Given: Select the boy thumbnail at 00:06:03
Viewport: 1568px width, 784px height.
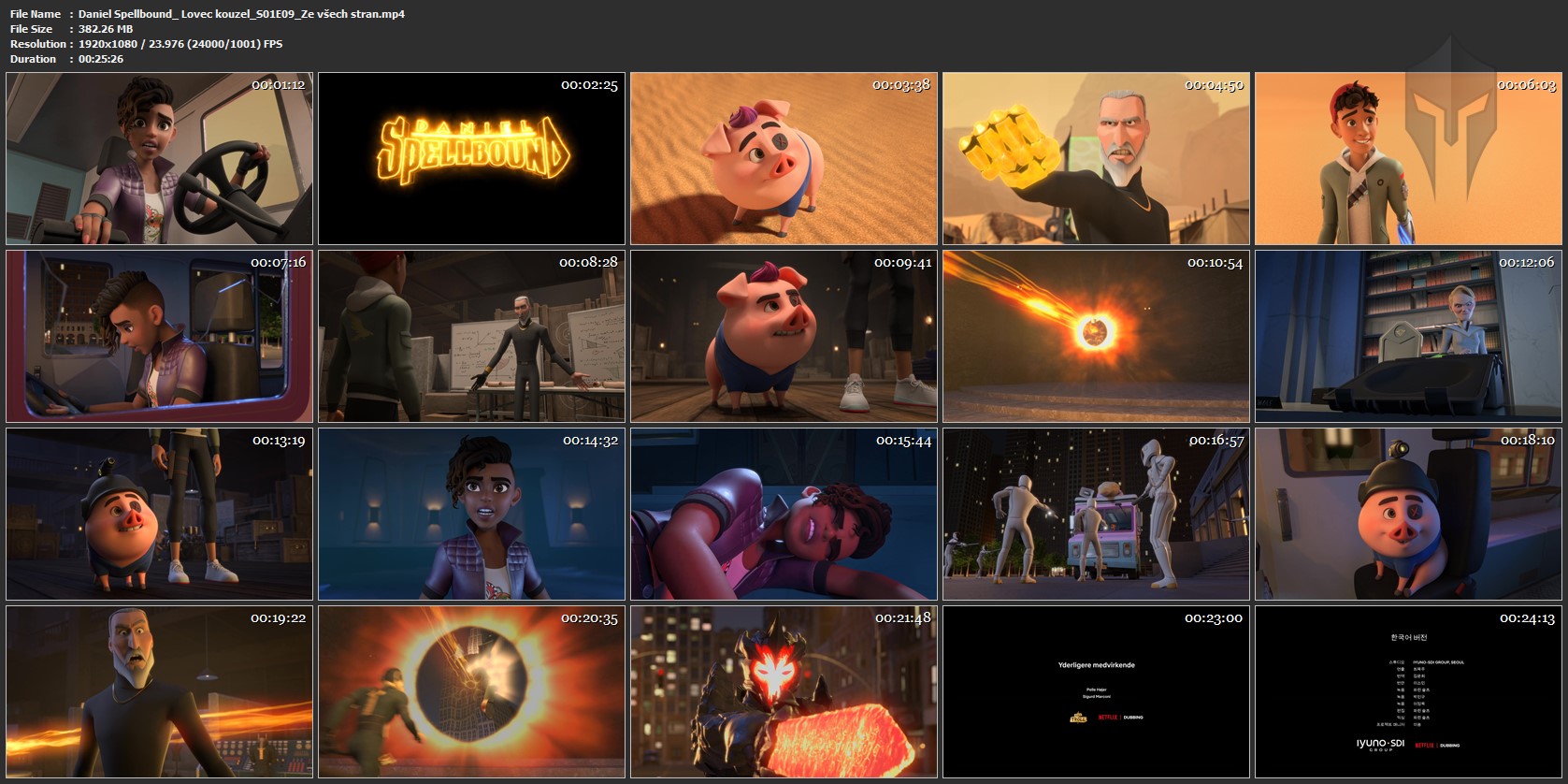Looking at the screenshot, I should [x=1408, y=158].
